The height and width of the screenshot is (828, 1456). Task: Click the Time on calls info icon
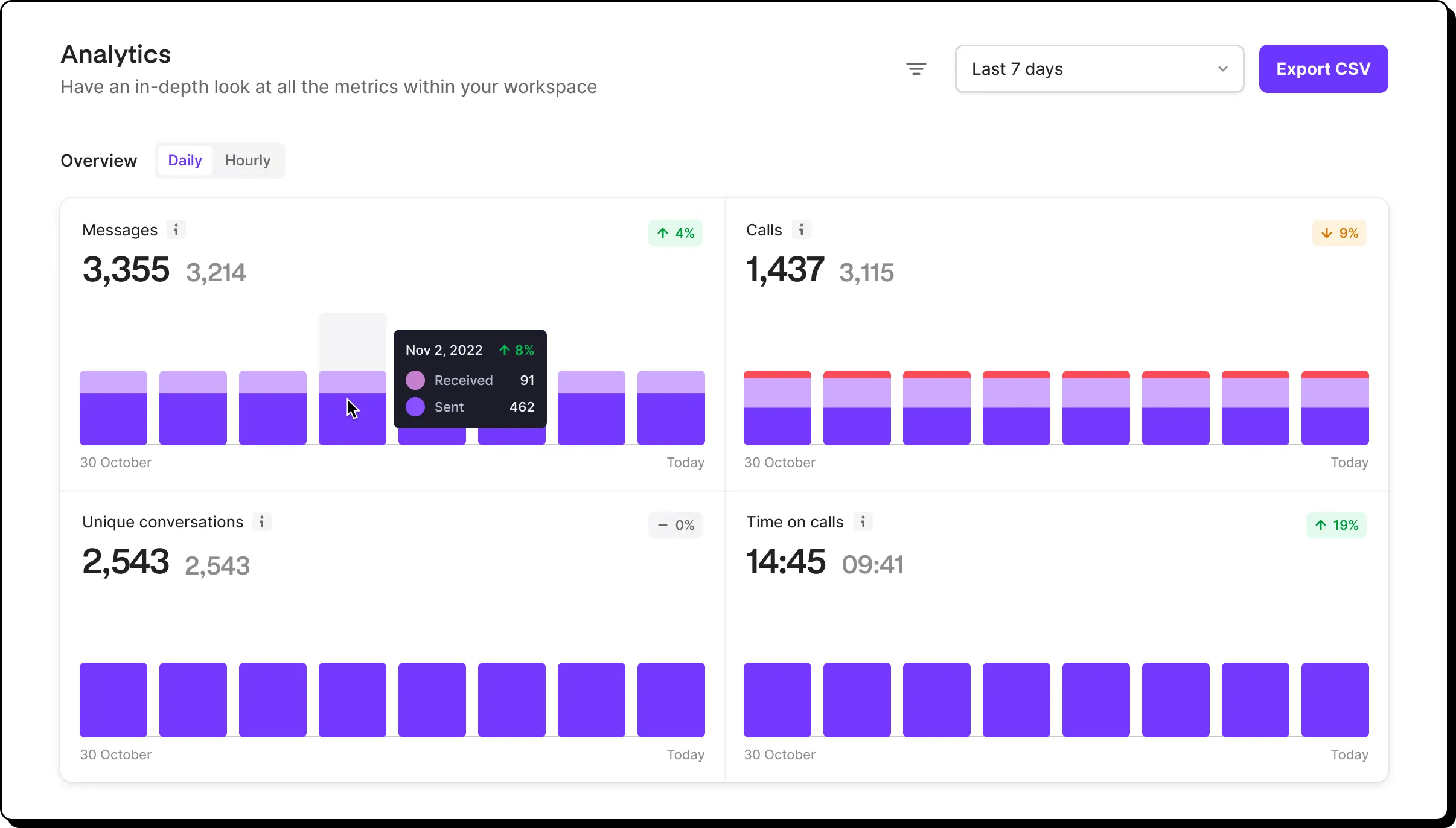863,521
